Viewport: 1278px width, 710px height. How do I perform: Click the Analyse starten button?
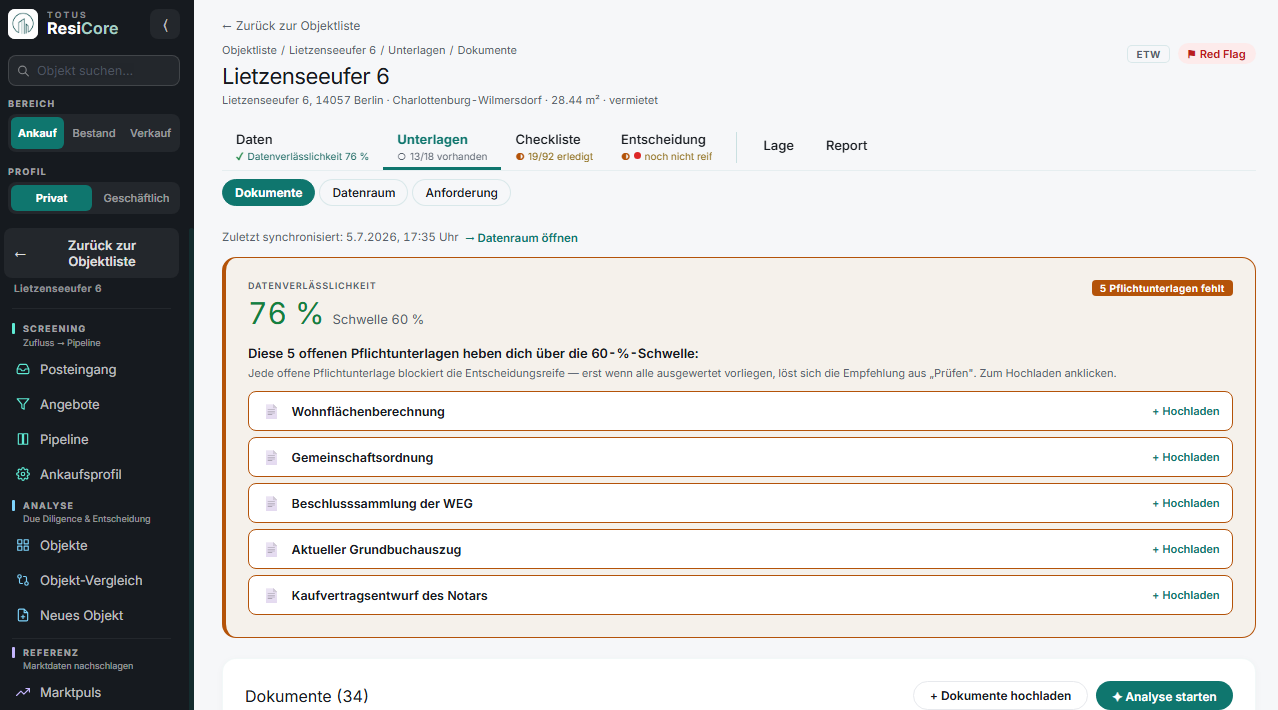(1164, 696)
